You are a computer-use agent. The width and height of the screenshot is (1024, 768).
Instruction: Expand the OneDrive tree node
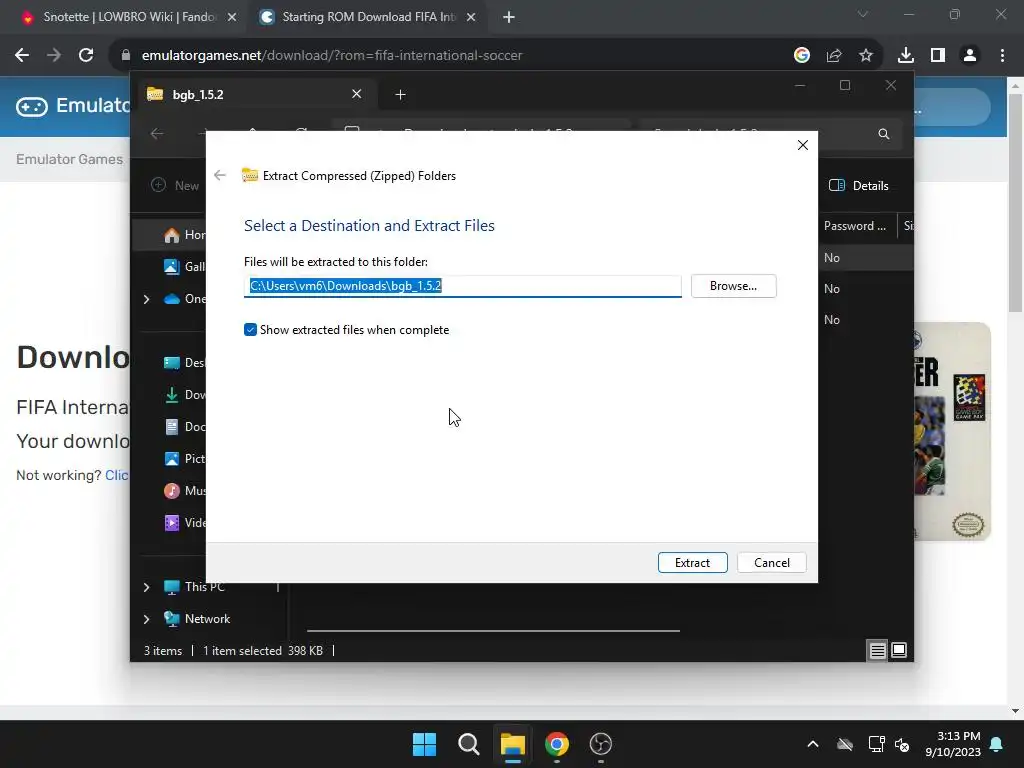[x=146, y=299]
